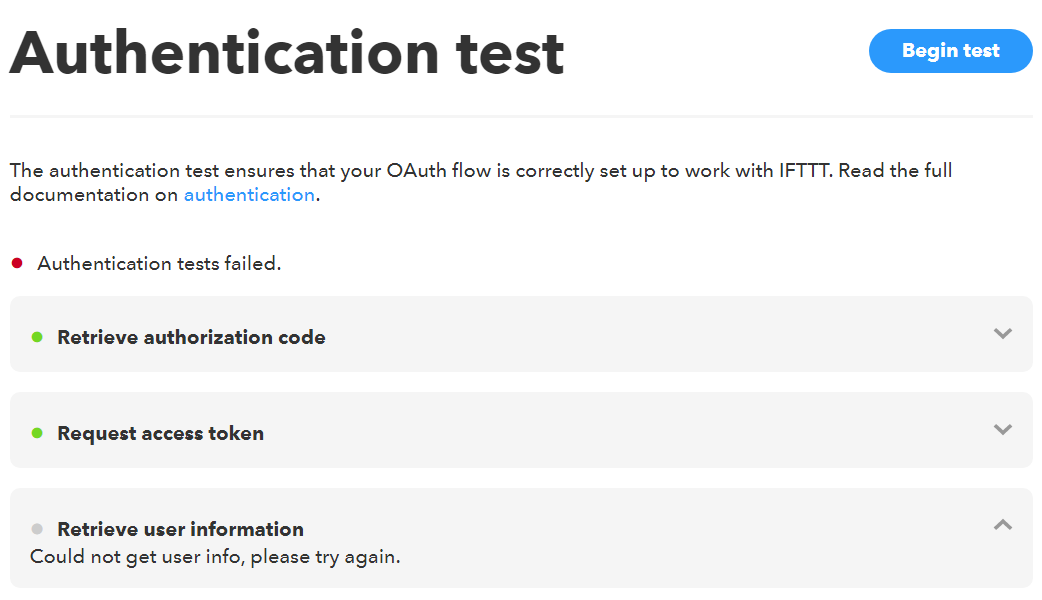The height and width of the screenshot is (600, 1042).
Task: Click green dot beside Request access token
Action: coord(37,433)
